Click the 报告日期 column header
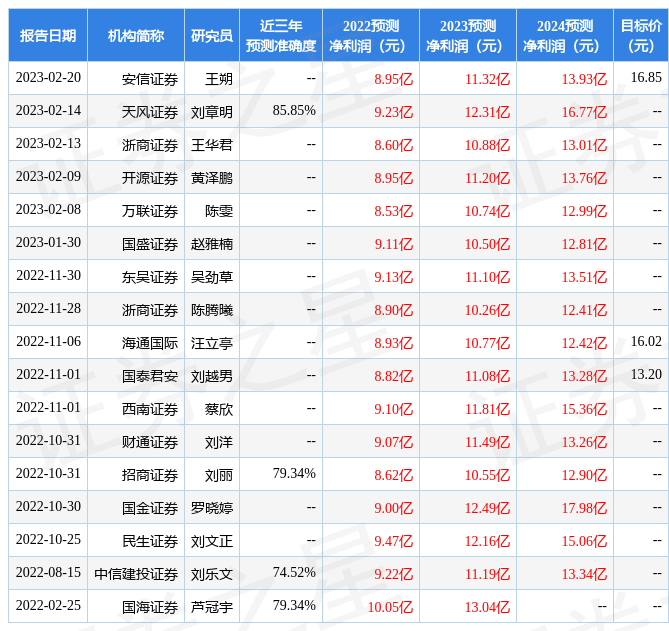The height and width of the screenshot is (631, 669). click(48, 35)
